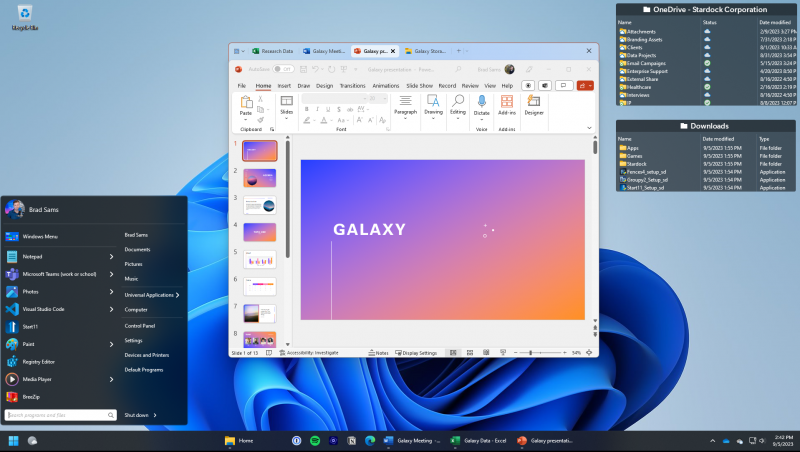
Task: Click Display Settings in status bar
Action: [x=416, y=353]
